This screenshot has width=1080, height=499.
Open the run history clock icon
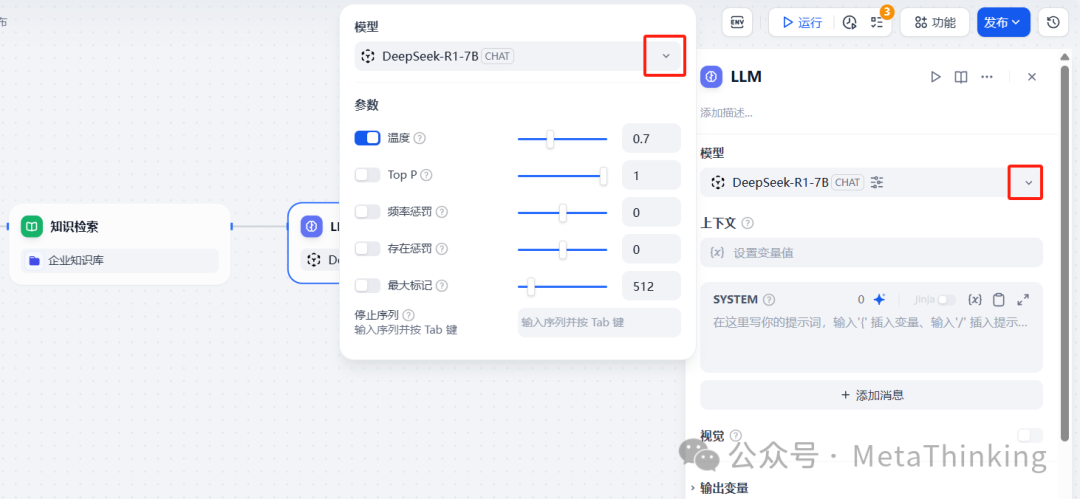coord(849,22)
